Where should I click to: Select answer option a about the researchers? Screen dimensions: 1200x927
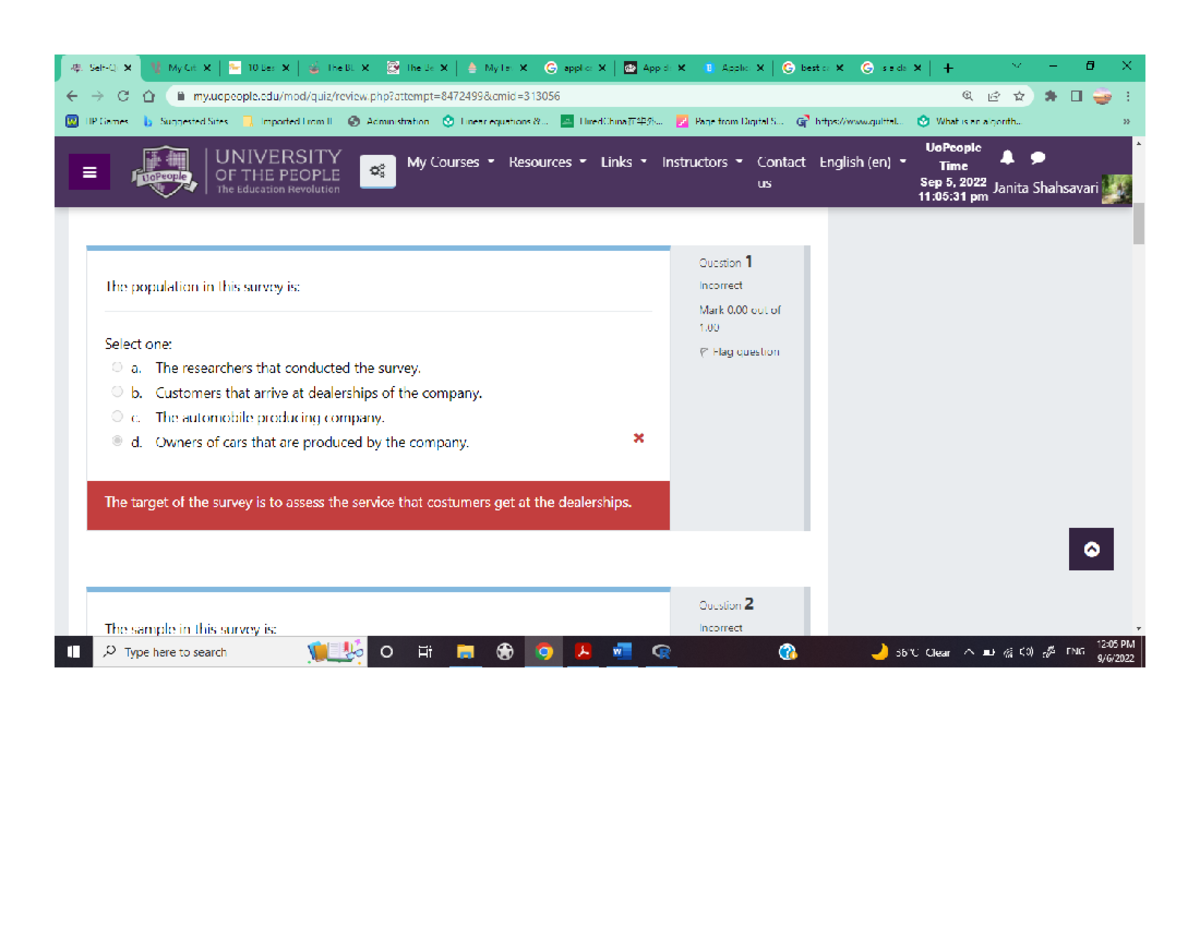coord(119,367)
